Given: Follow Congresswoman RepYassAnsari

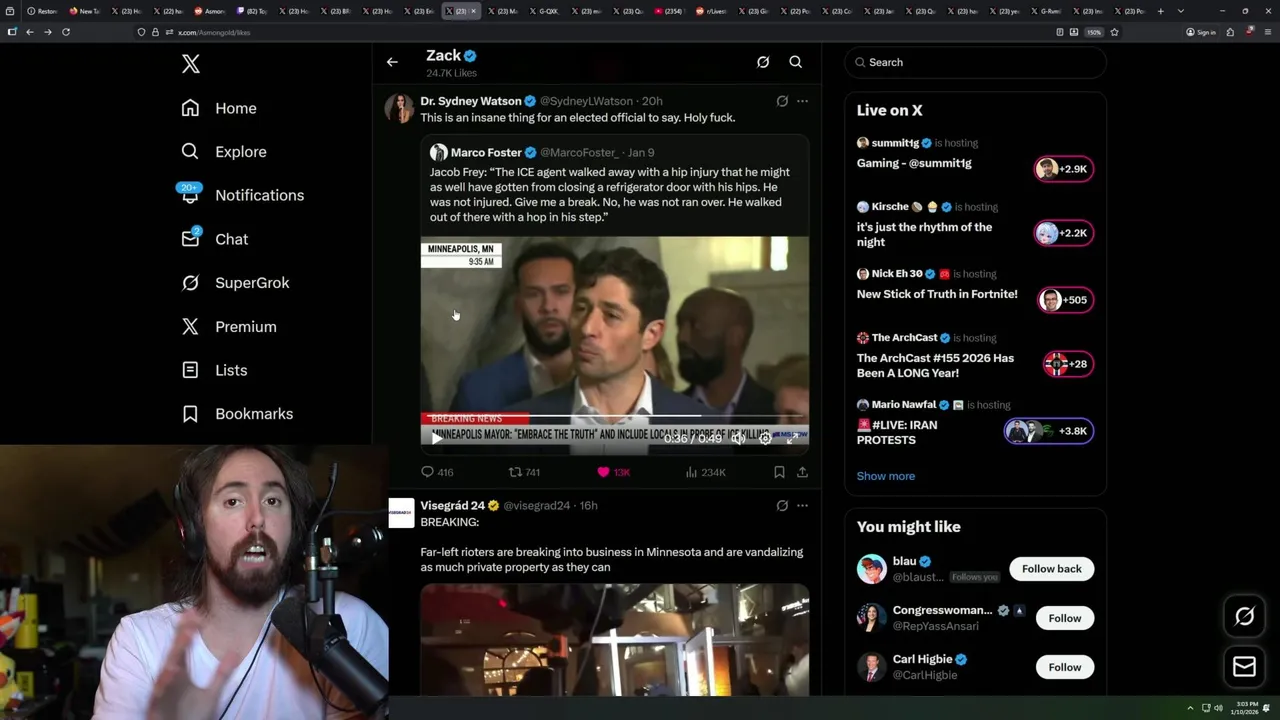Looking at the screenshot, I should 1065,618.
